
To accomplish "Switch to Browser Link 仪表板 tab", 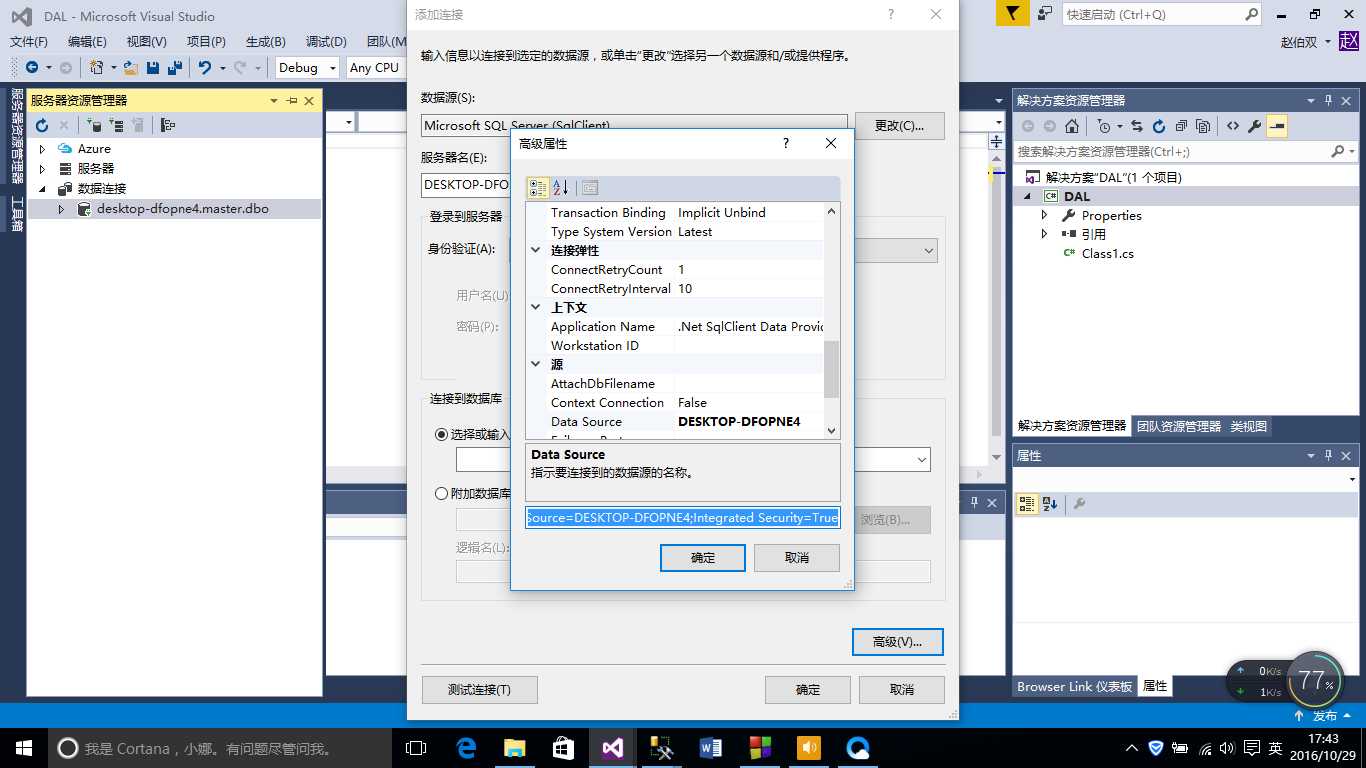I will (1075, 686).
